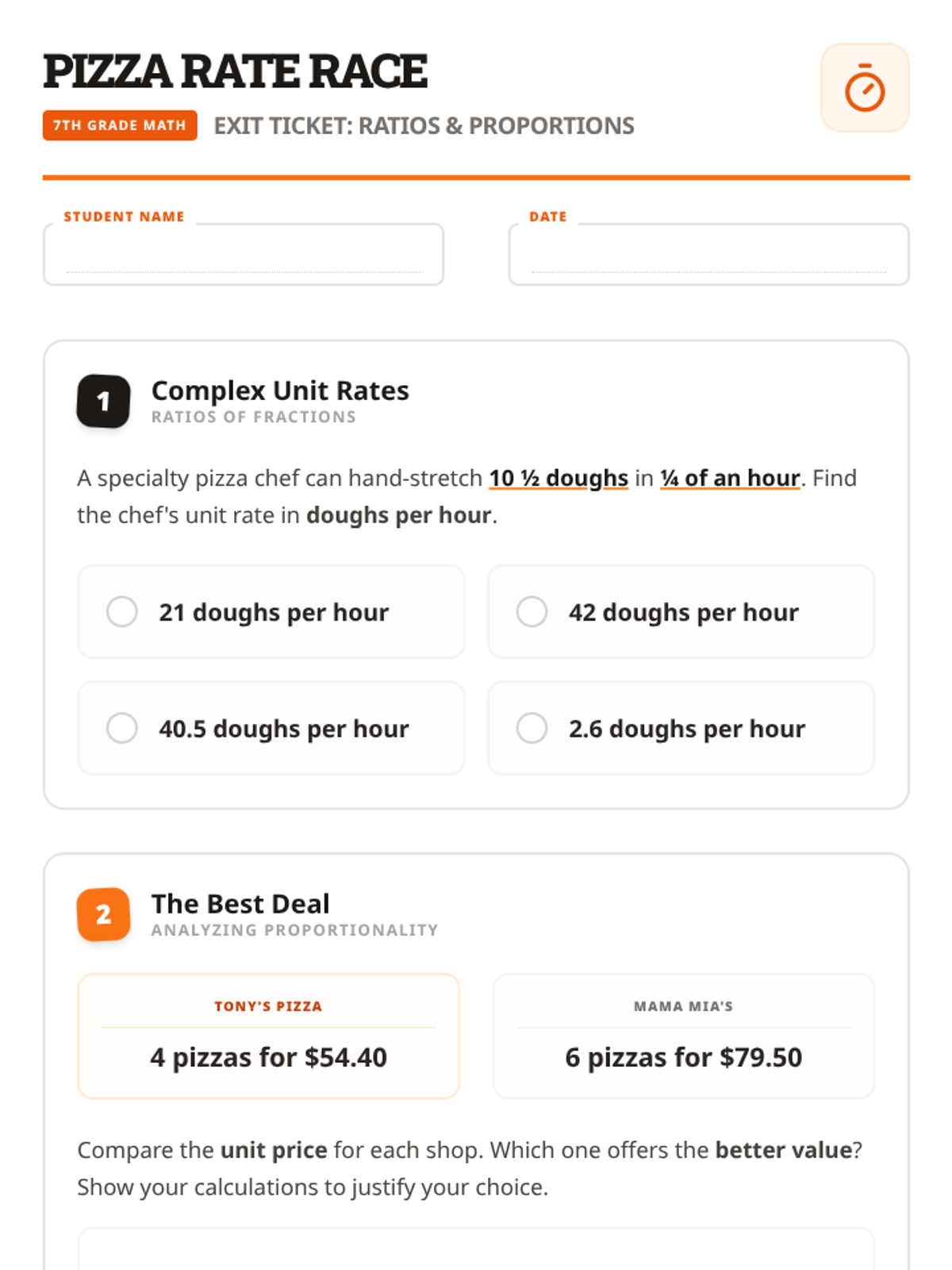Choose the 42 doughs per hour answer

pos(681,612)
